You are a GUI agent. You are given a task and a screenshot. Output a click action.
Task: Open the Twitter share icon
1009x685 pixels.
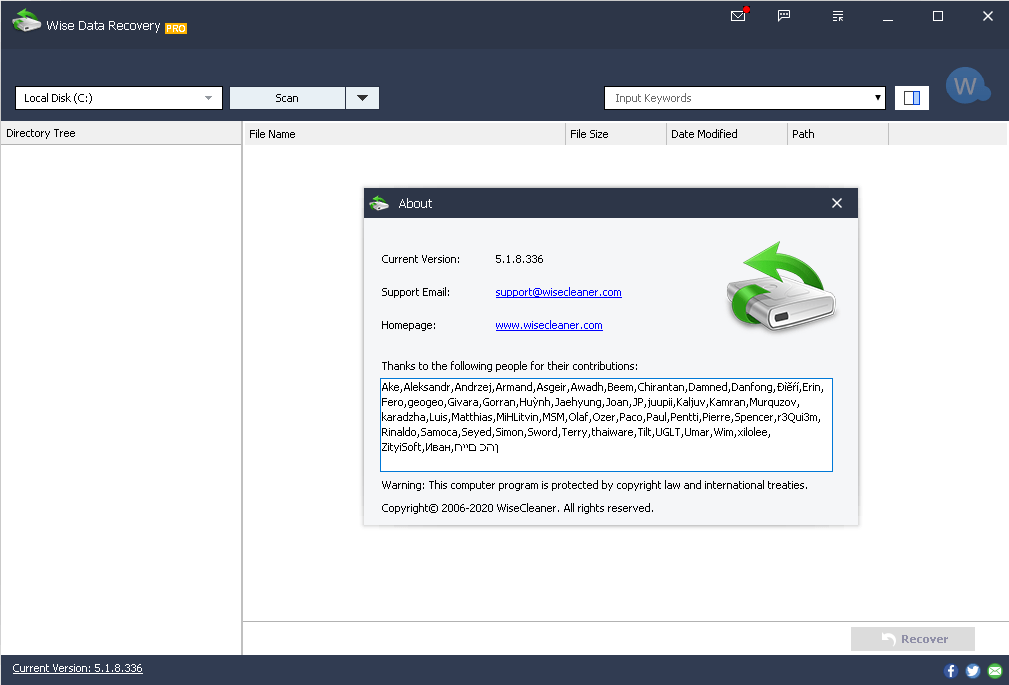pos(973,671)
